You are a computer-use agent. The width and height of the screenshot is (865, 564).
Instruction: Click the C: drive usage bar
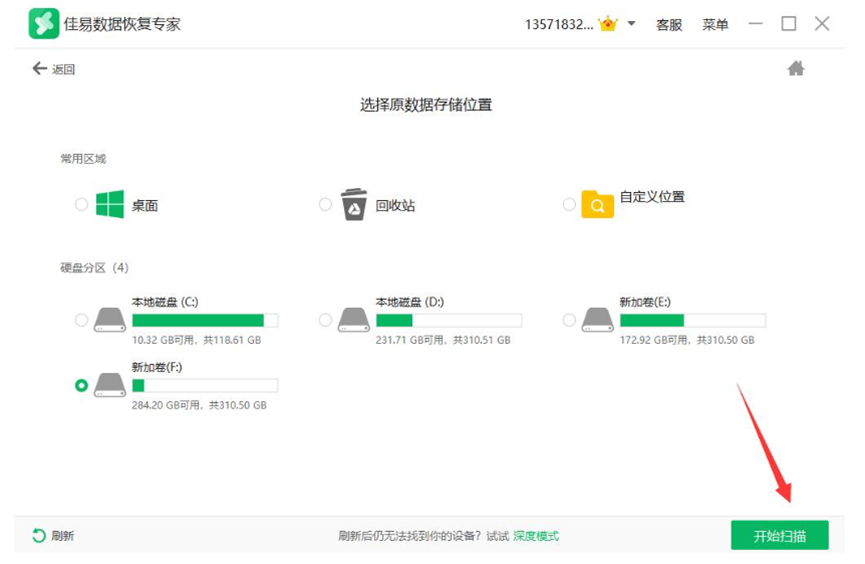pyautogui.click(x=204, y=320)
